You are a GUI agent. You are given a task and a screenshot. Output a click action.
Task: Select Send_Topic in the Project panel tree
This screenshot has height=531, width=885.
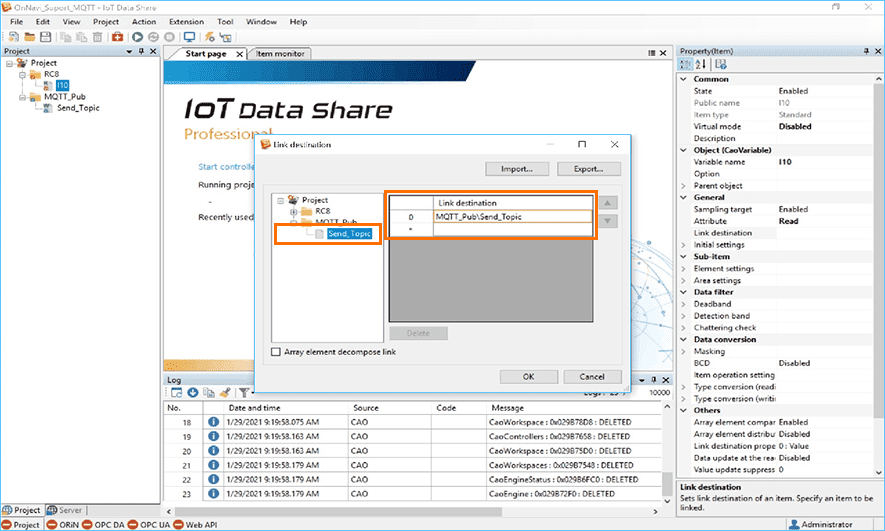pos(78,108)
